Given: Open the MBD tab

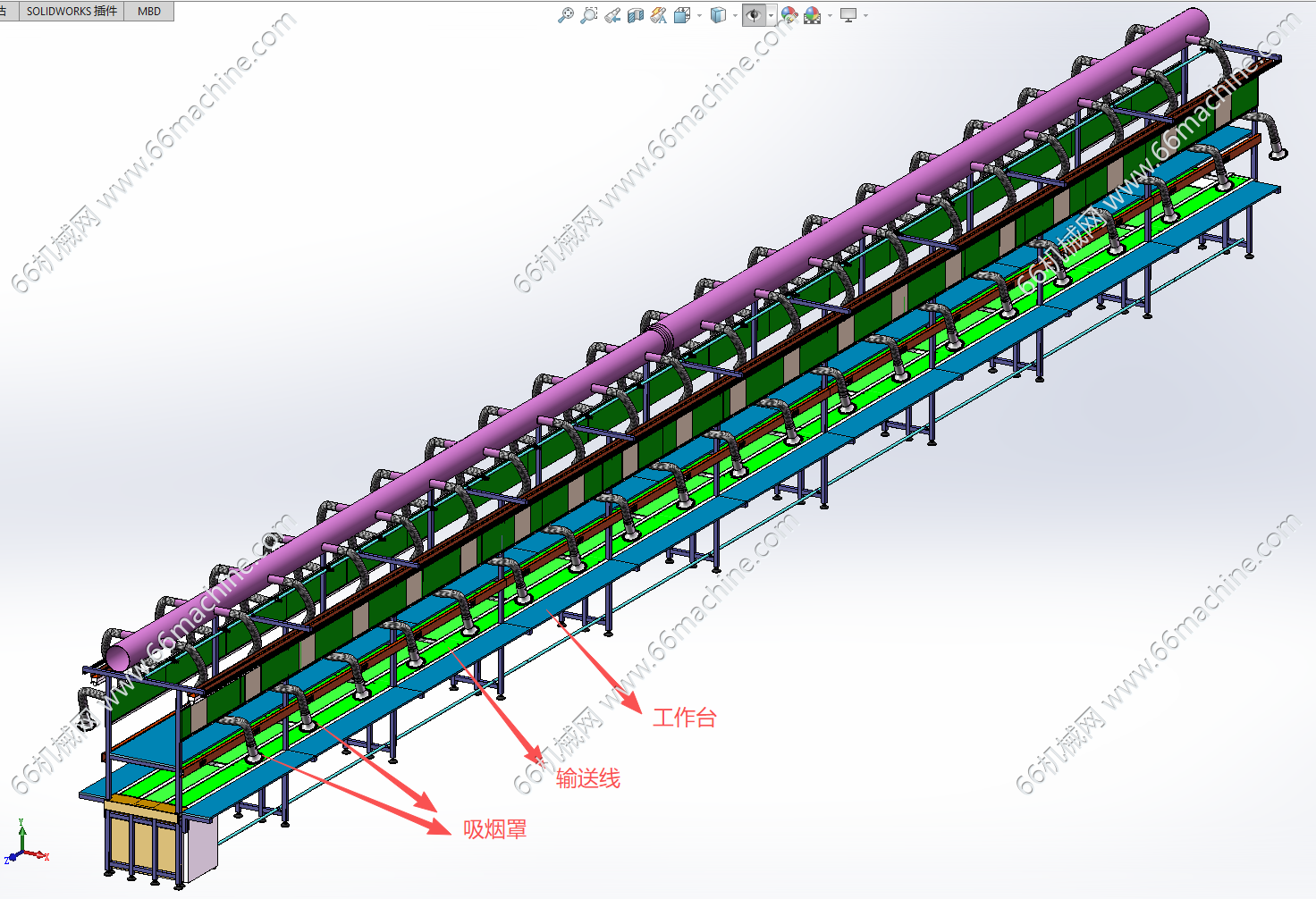Looking at the screenshot, I should pos(149,11).
